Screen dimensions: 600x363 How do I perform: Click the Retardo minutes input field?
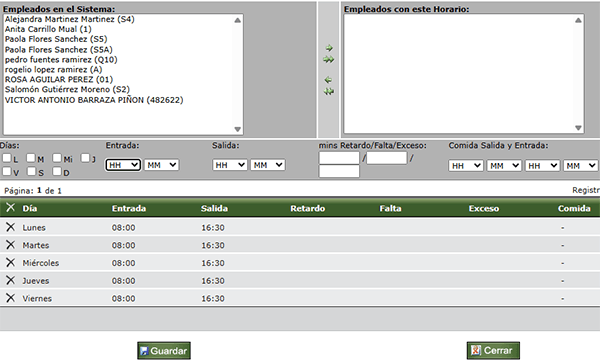coord(339,158)
